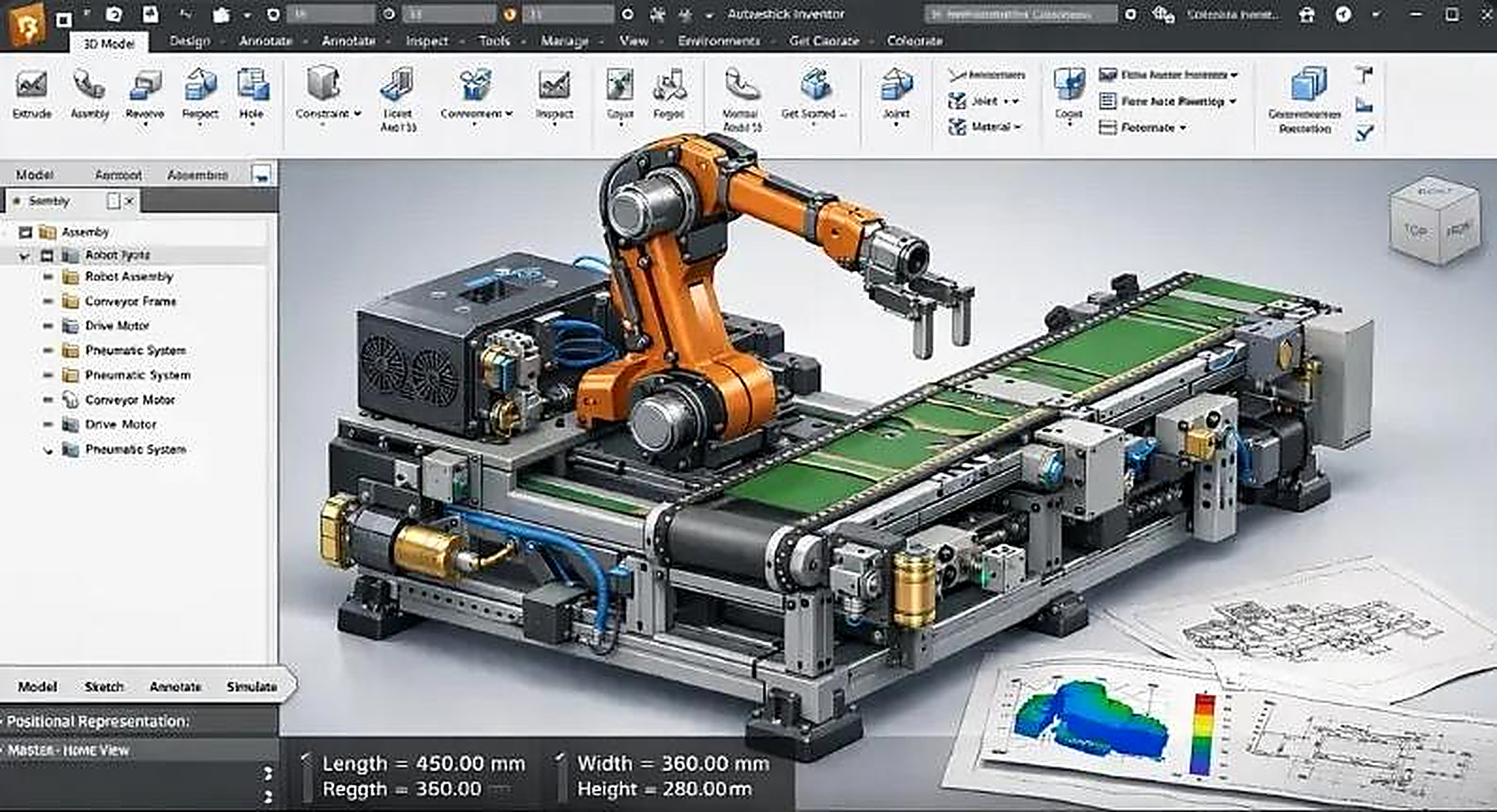Toggle the checkbox beside Assembly root node
This screenshot has width=1497, height=812.
(25, 233)
